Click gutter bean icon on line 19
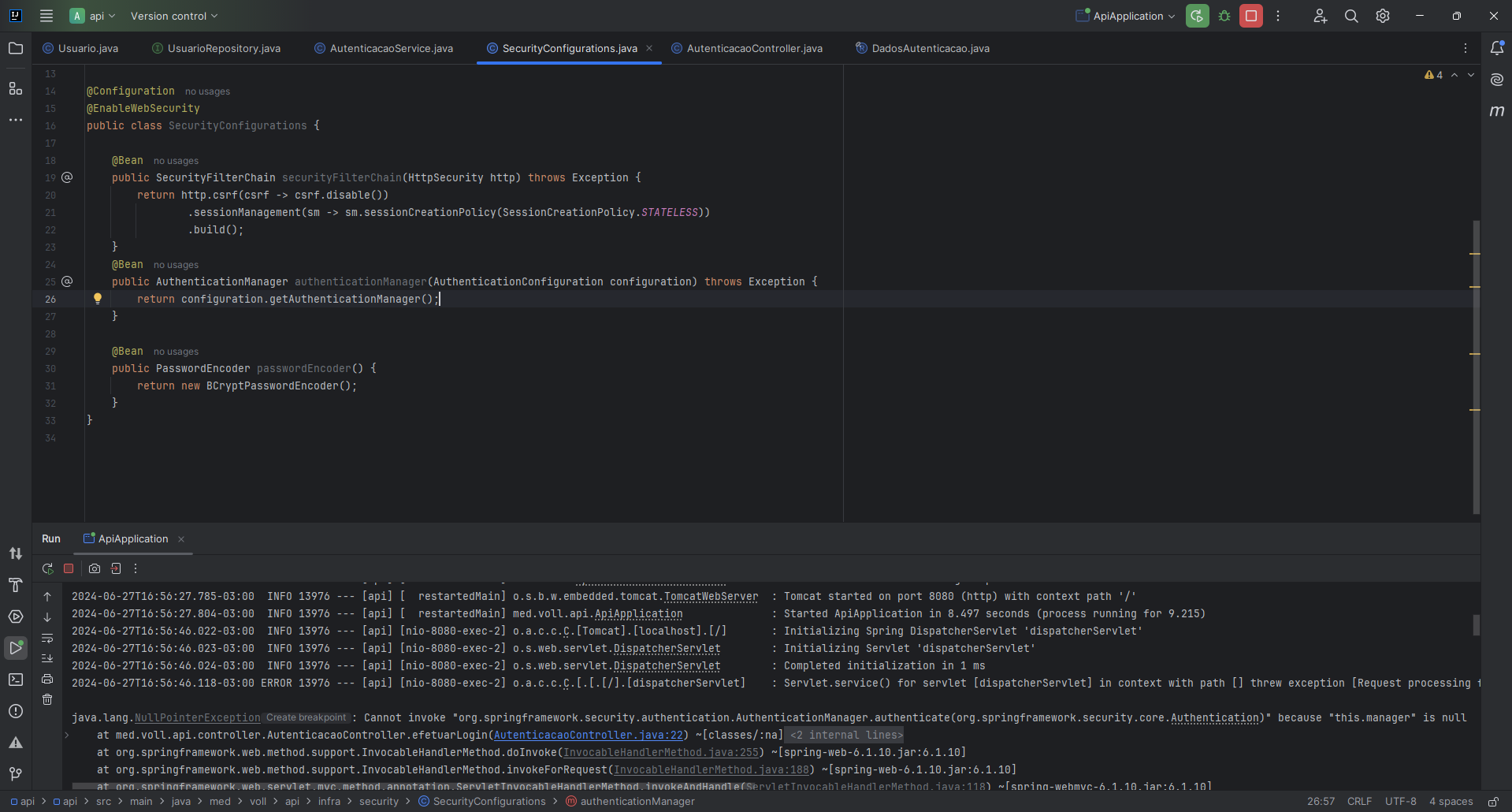 click(x=67, y=177)
